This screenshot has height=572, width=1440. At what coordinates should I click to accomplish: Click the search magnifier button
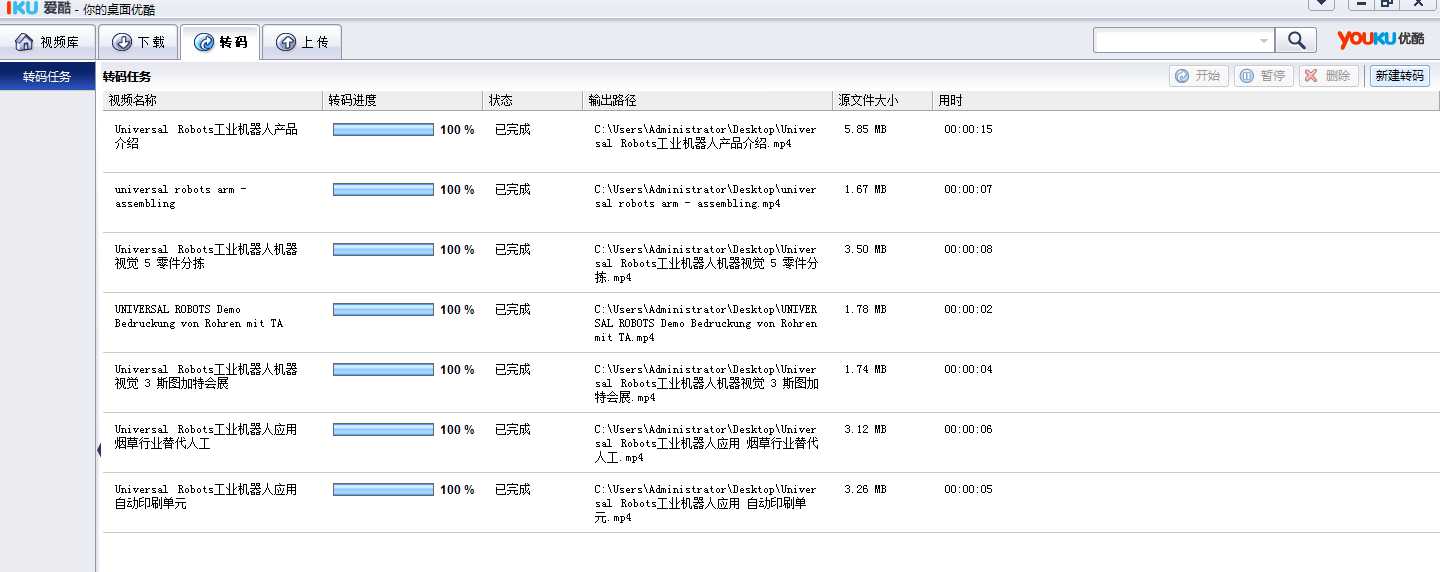[x=1297, y=40]
